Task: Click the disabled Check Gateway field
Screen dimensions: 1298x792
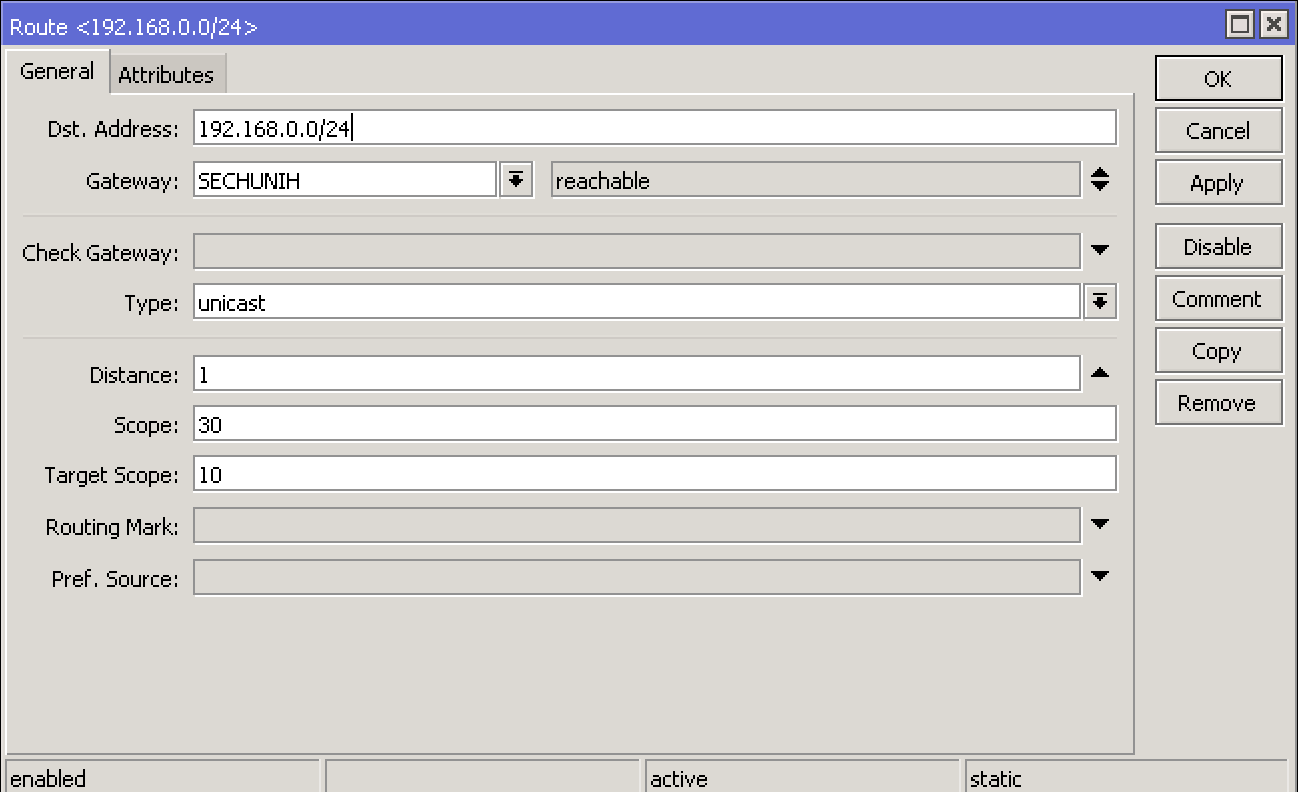Action: point(637,252)
